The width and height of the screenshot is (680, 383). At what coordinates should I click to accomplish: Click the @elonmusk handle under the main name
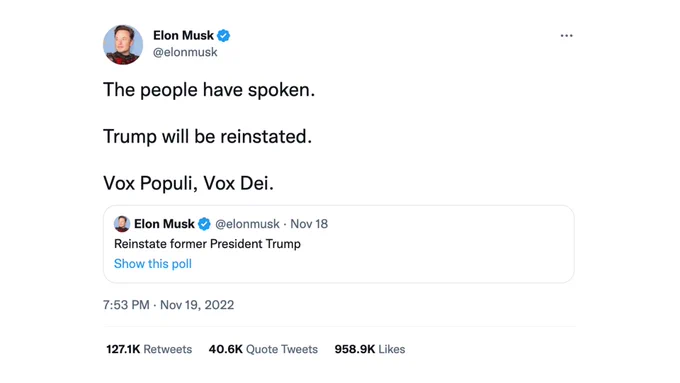pyautogui.click(x=185, y=52)
